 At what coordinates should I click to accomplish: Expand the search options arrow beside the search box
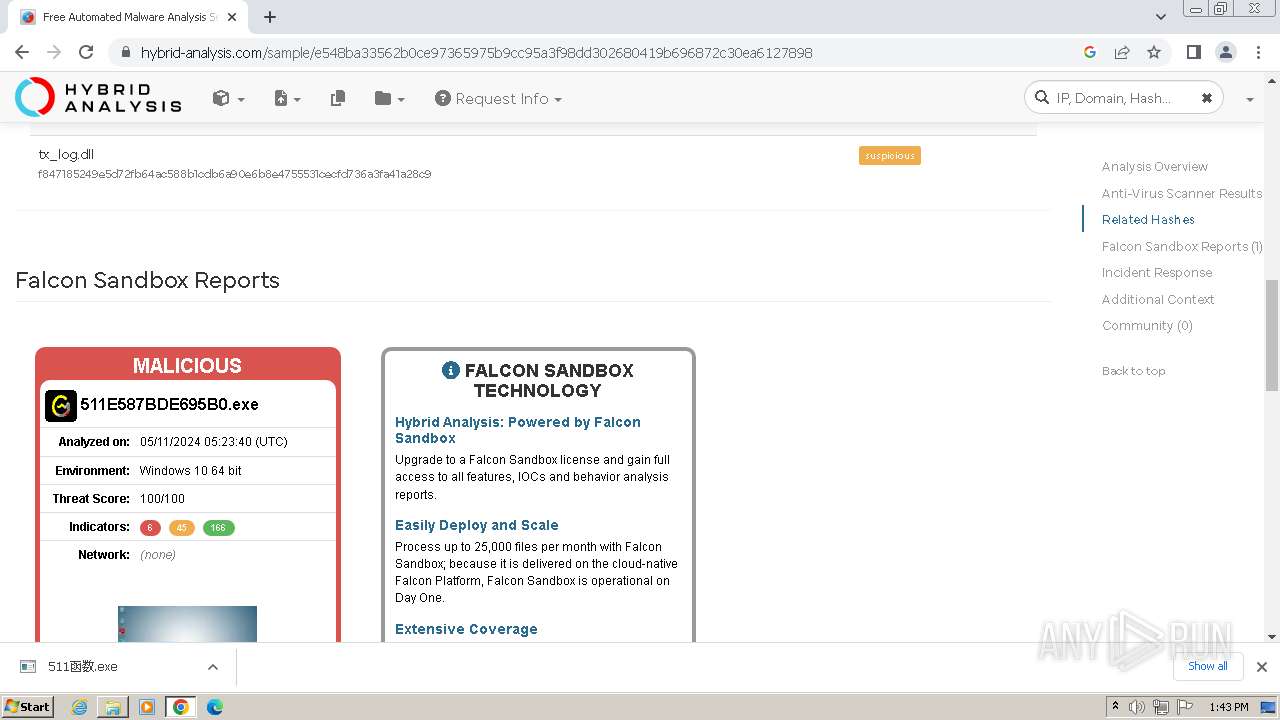point(1250,99)
